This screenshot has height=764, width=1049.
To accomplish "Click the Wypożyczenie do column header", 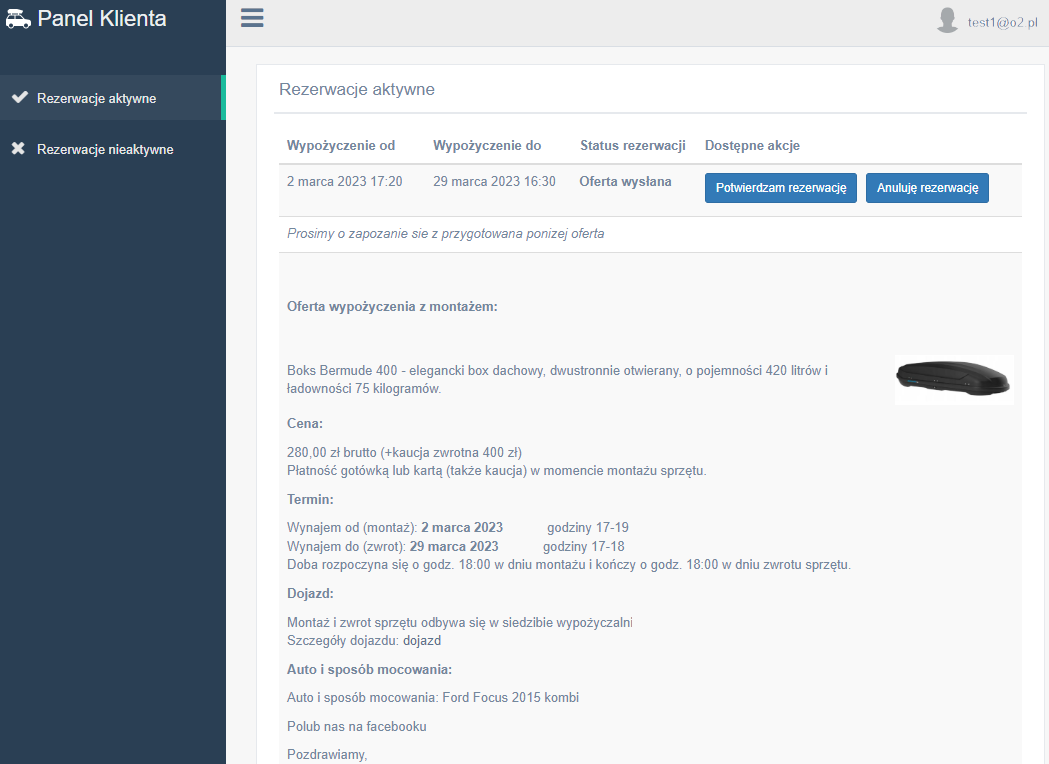I will click(487, 146).
